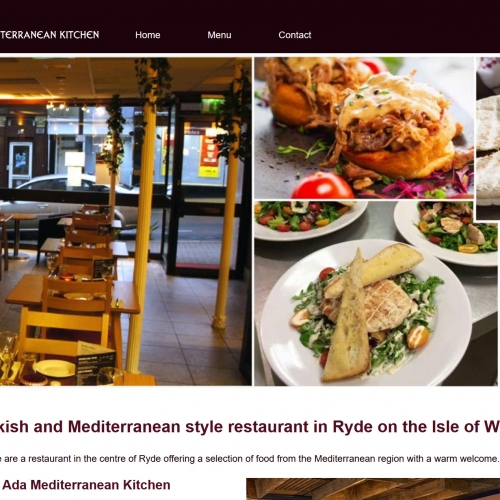Click the chicken salad plate at top right
Screen dimensions: 500x500
pos(448,232)
